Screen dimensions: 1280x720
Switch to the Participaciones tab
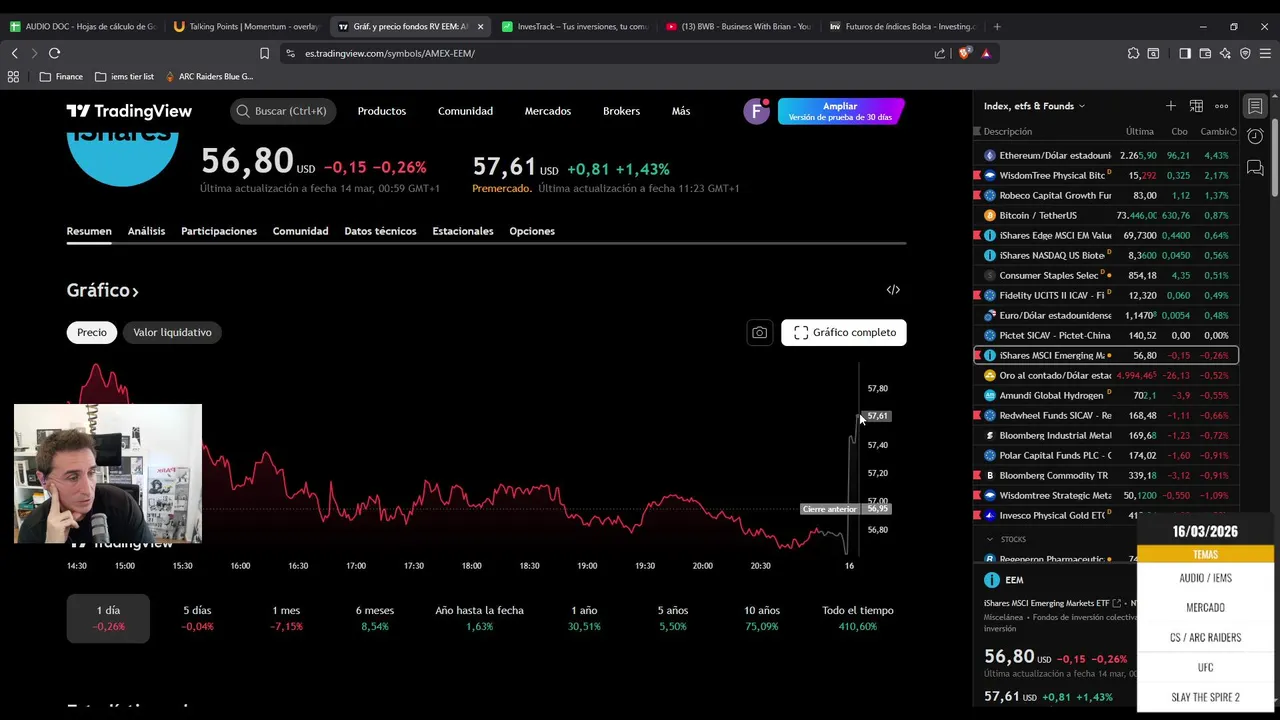pos(219,231)
